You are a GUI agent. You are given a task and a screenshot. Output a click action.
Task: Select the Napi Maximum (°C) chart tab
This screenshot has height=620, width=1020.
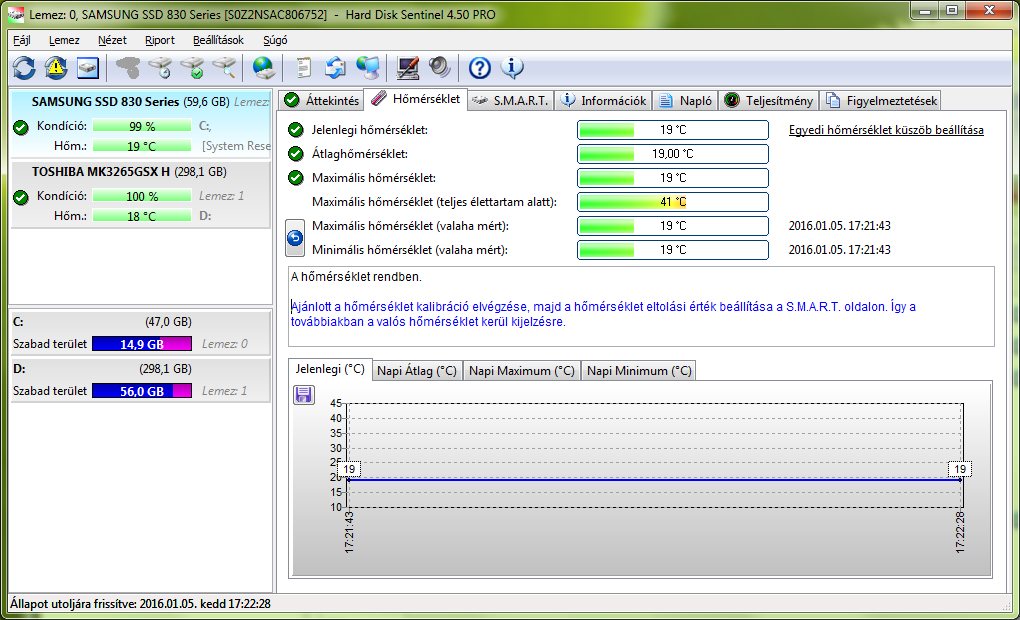tap(522, 370)
